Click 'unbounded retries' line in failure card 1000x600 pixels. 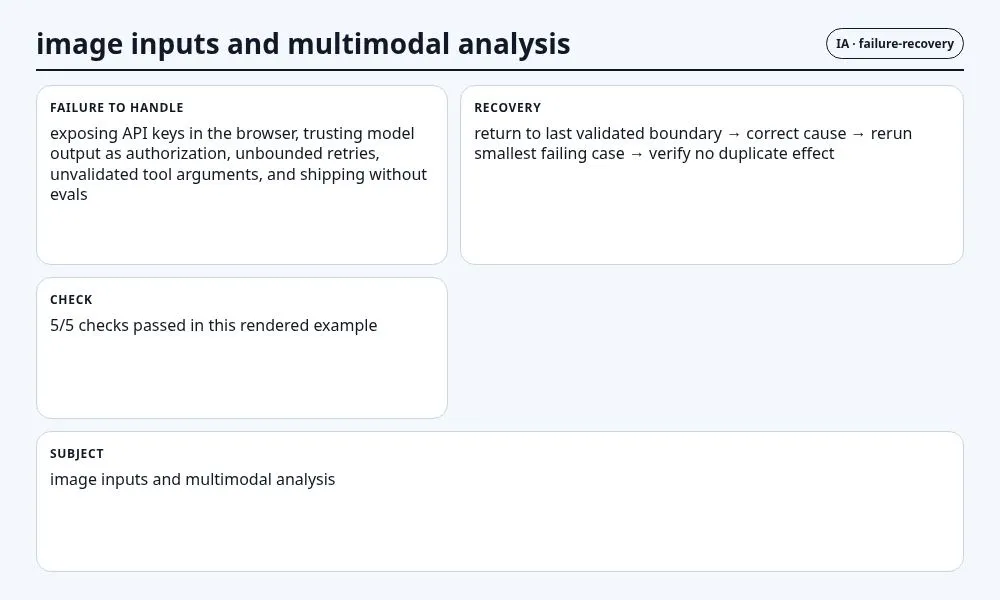(307, 154)
